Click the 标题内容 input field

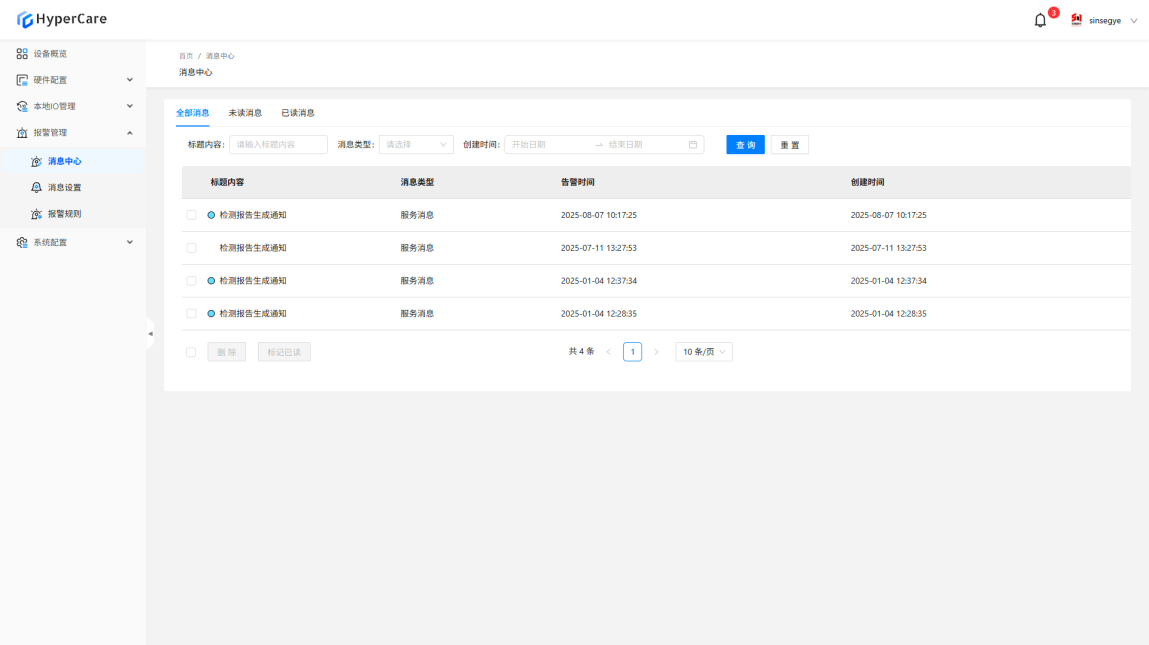point(278,145)
